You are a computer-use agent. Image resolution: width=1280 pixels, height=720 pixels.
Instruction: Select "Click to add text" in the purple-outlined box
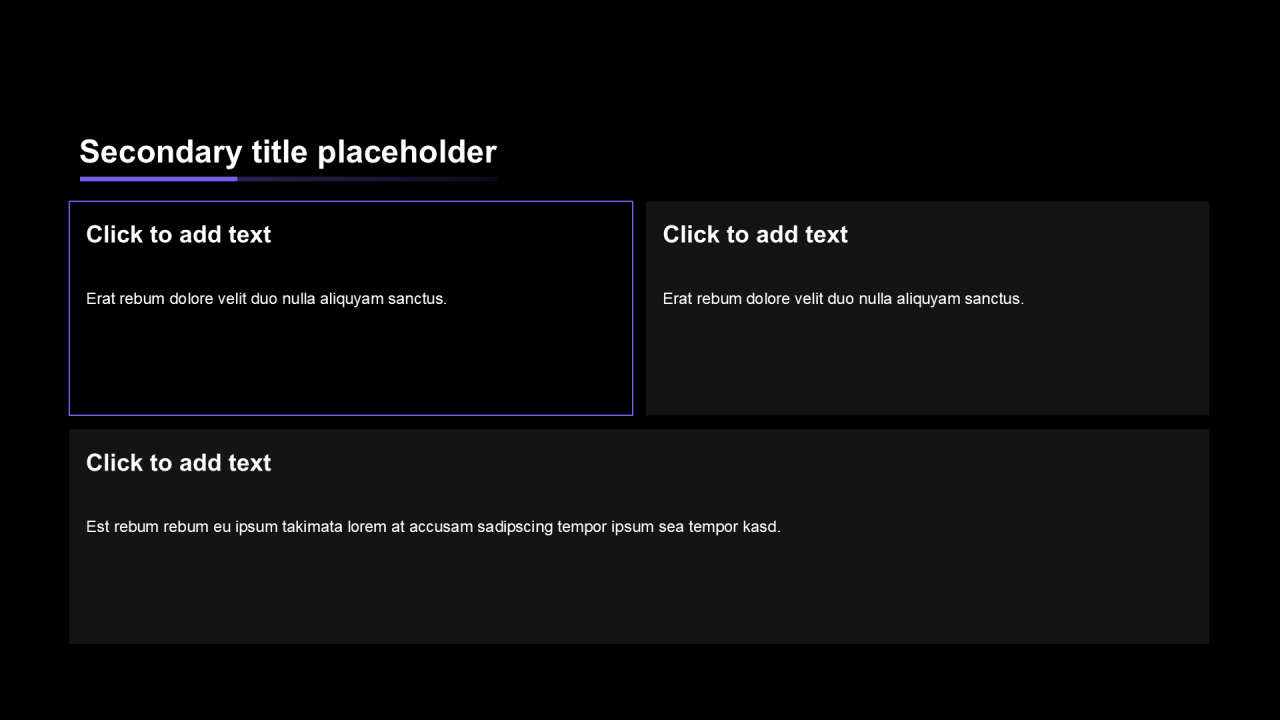(178, 235)
